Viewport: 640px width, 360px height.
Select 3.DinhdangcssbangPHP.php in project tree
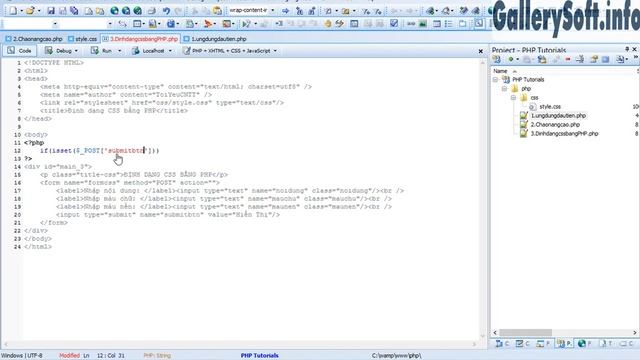[564, 133]
